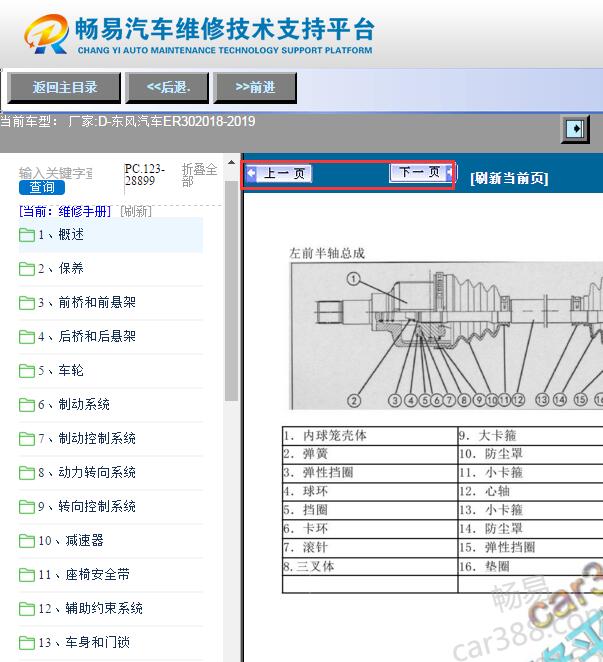Click table cell 8.三叉体
The image size is (603, 662).
coord(370,566)
